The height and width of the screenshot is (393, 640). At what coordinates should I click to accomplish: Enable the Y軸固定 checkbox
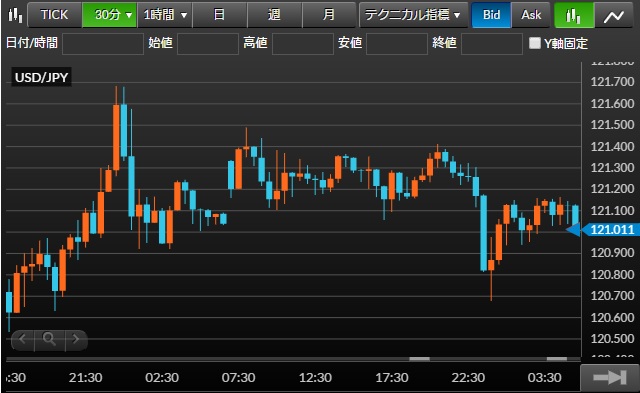point(534,43)
